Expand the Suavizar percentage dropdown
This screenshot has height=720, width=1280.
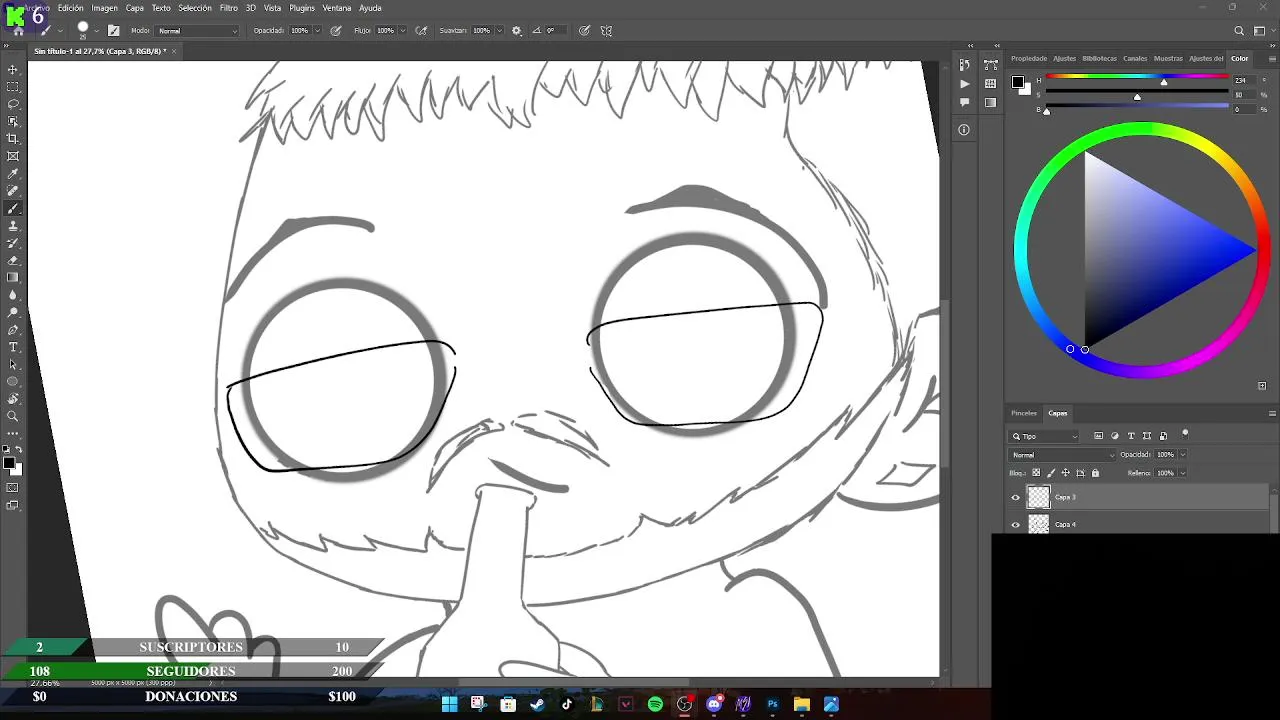[x=499, y=31]
